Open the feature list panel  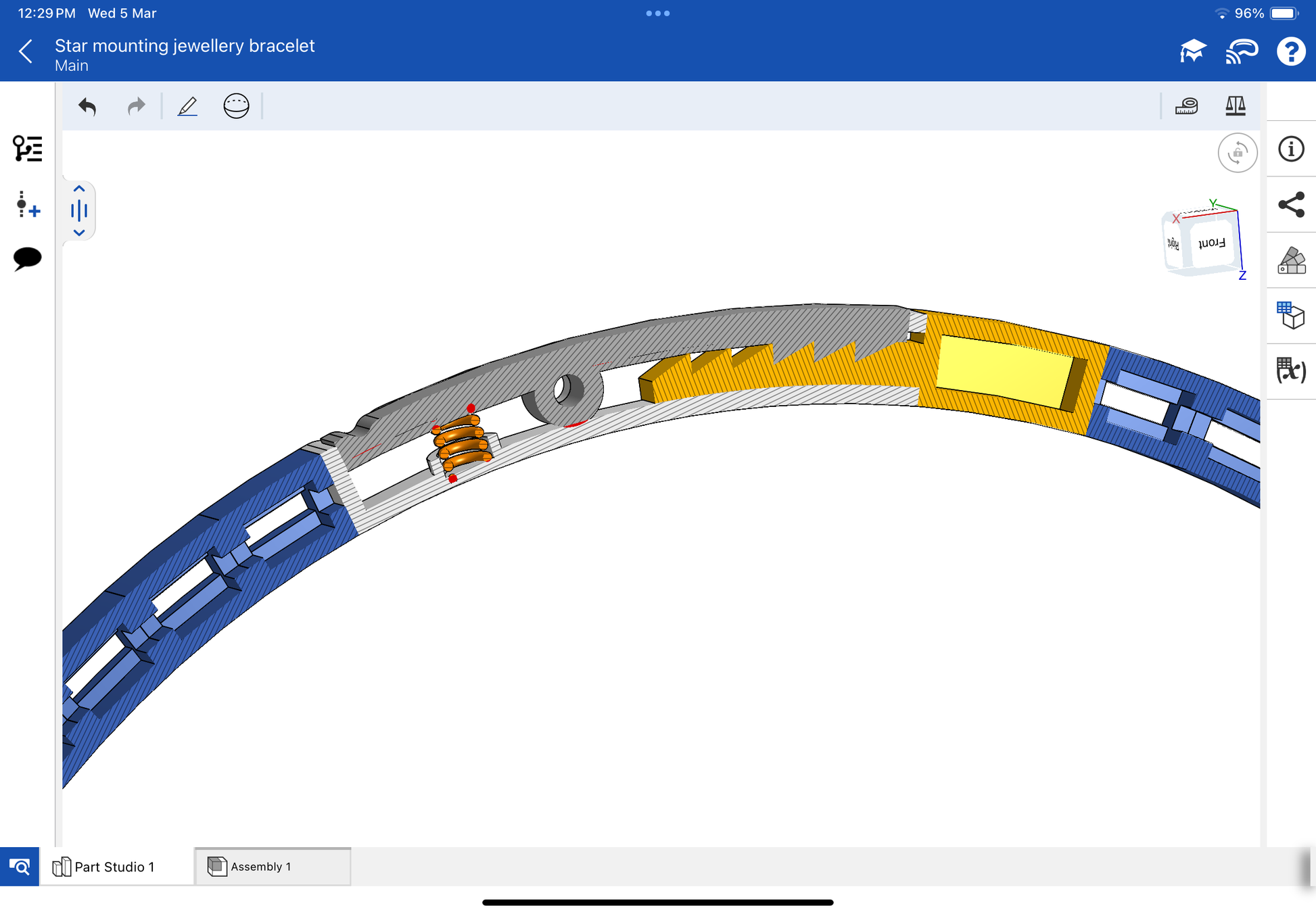coord(27,149)
